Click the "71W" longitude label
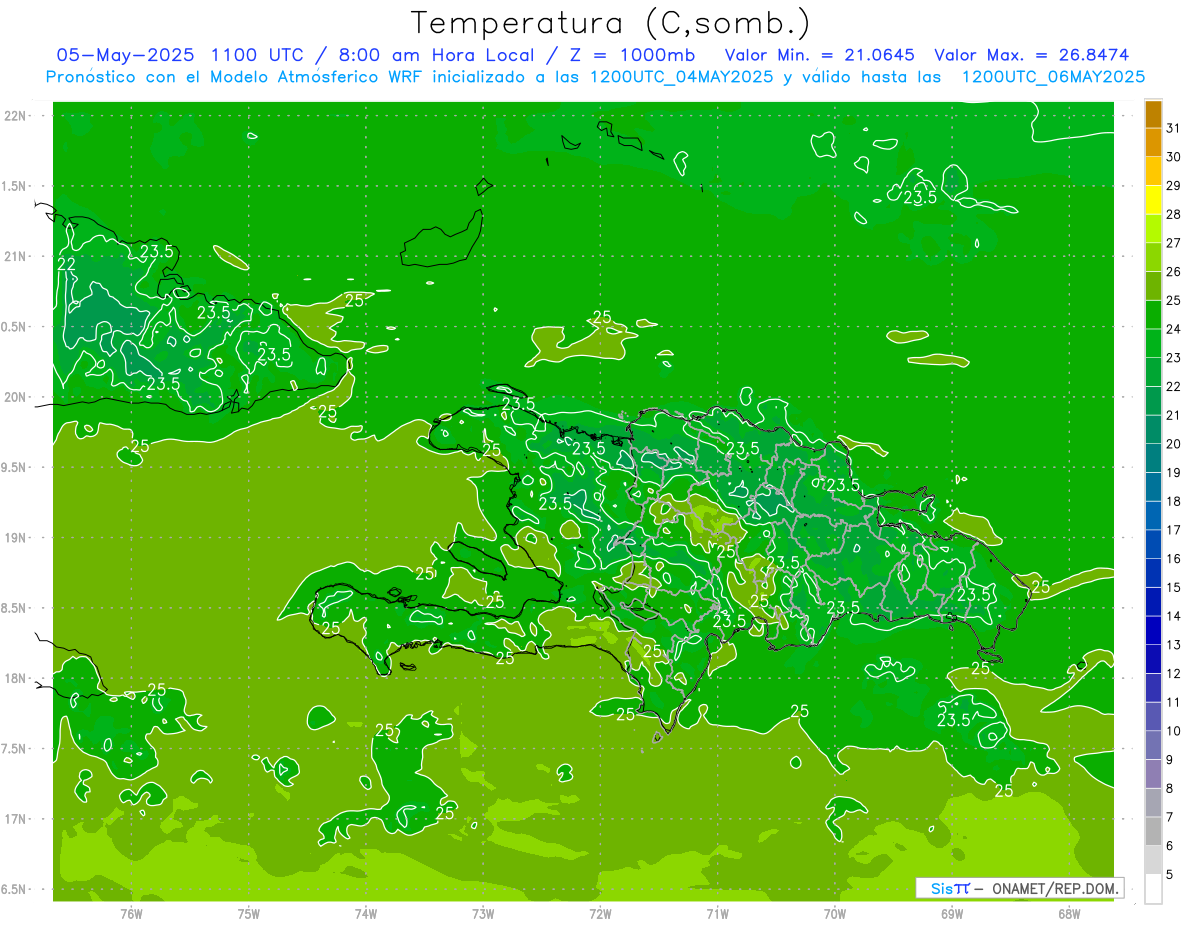This screenshot has height=927, width=1200. coord(717,913)
